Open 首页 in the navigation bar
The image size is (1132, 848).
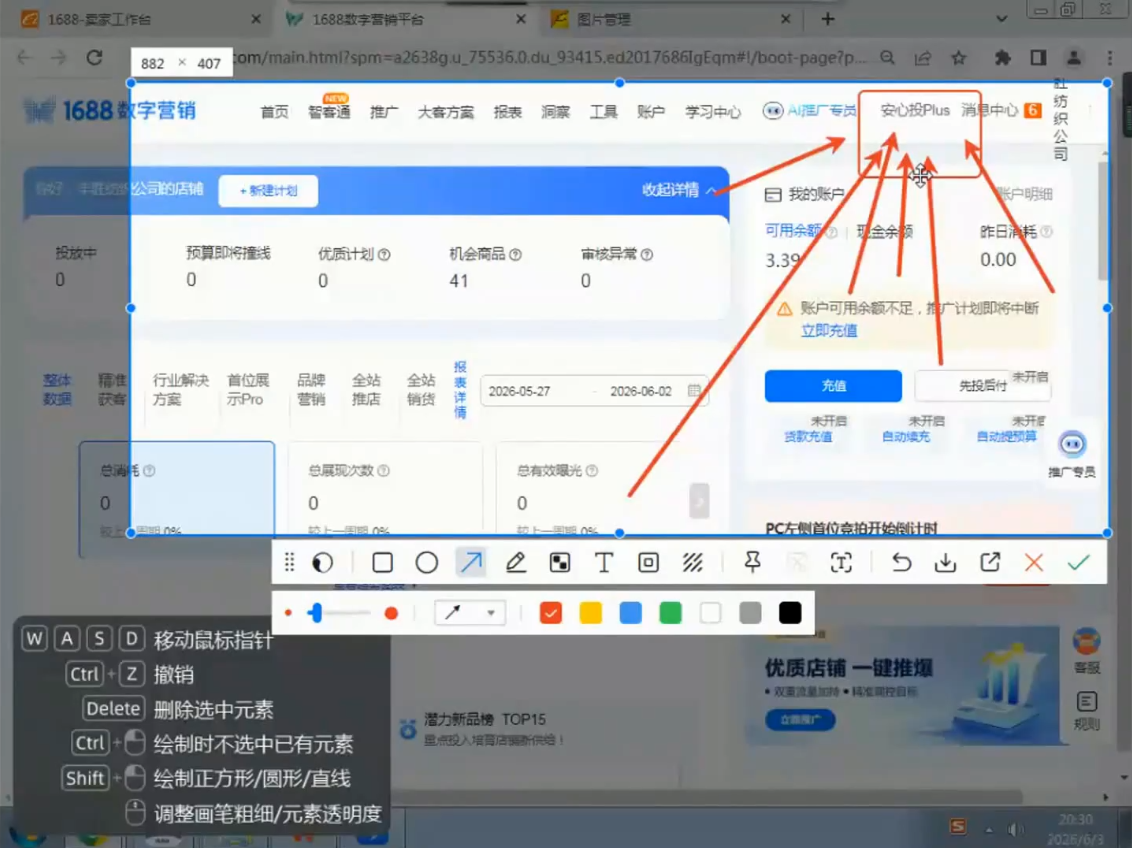click(x=274, y=112)
